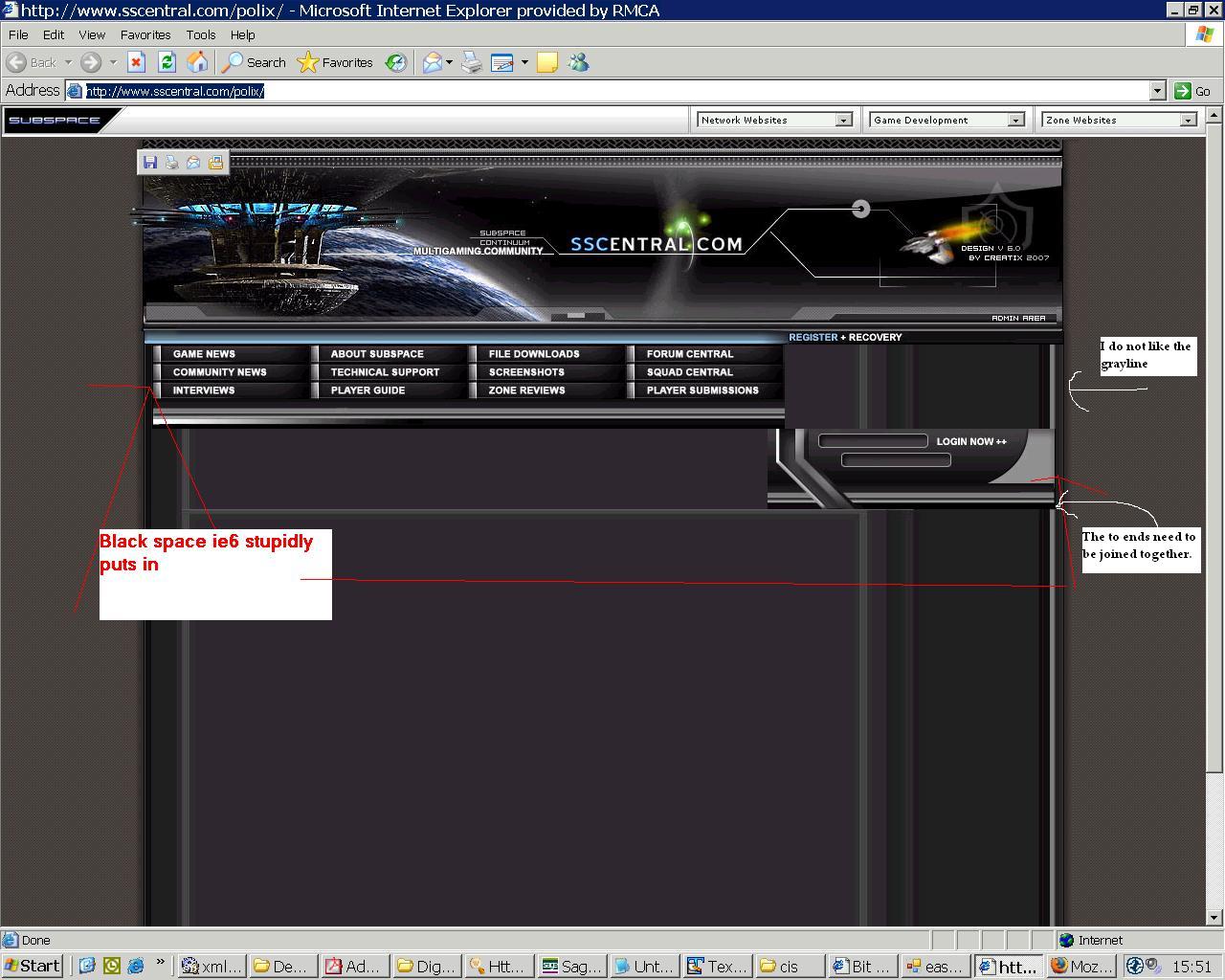Viewport: 1225px width, 980px height.
Task: Open the View menu
Action: pyautogui.click(x=92, y=34)
